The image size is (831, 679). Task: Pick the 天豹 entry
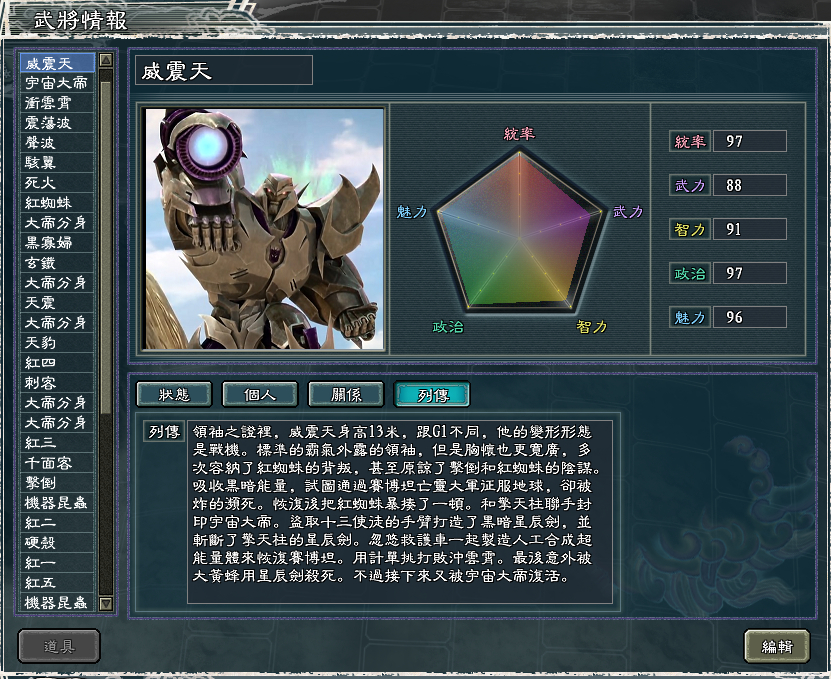tap(57, 342)
